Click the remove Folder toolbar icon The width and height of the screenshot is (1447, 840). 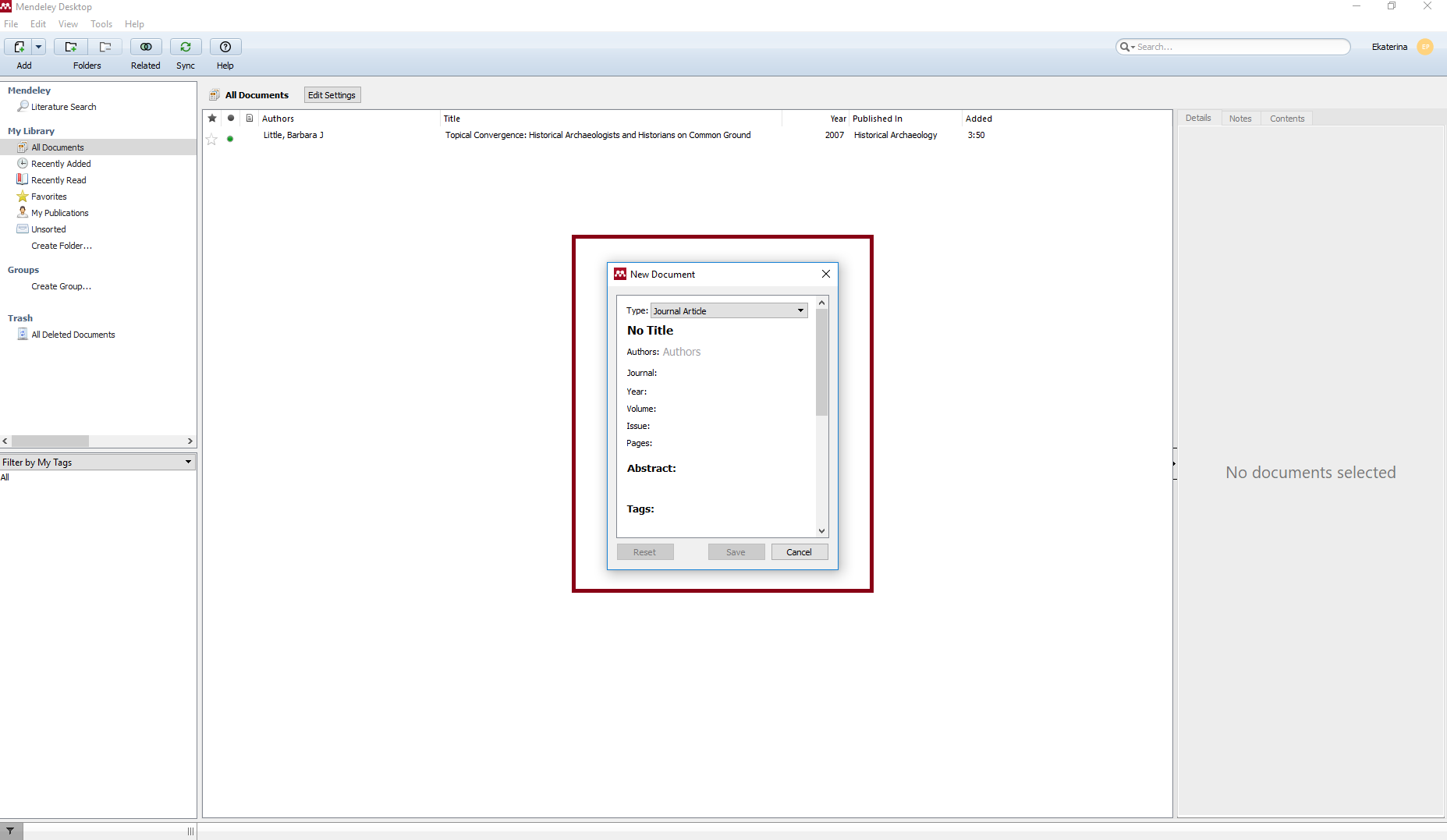pyautogui.click(x=105, y=47)
